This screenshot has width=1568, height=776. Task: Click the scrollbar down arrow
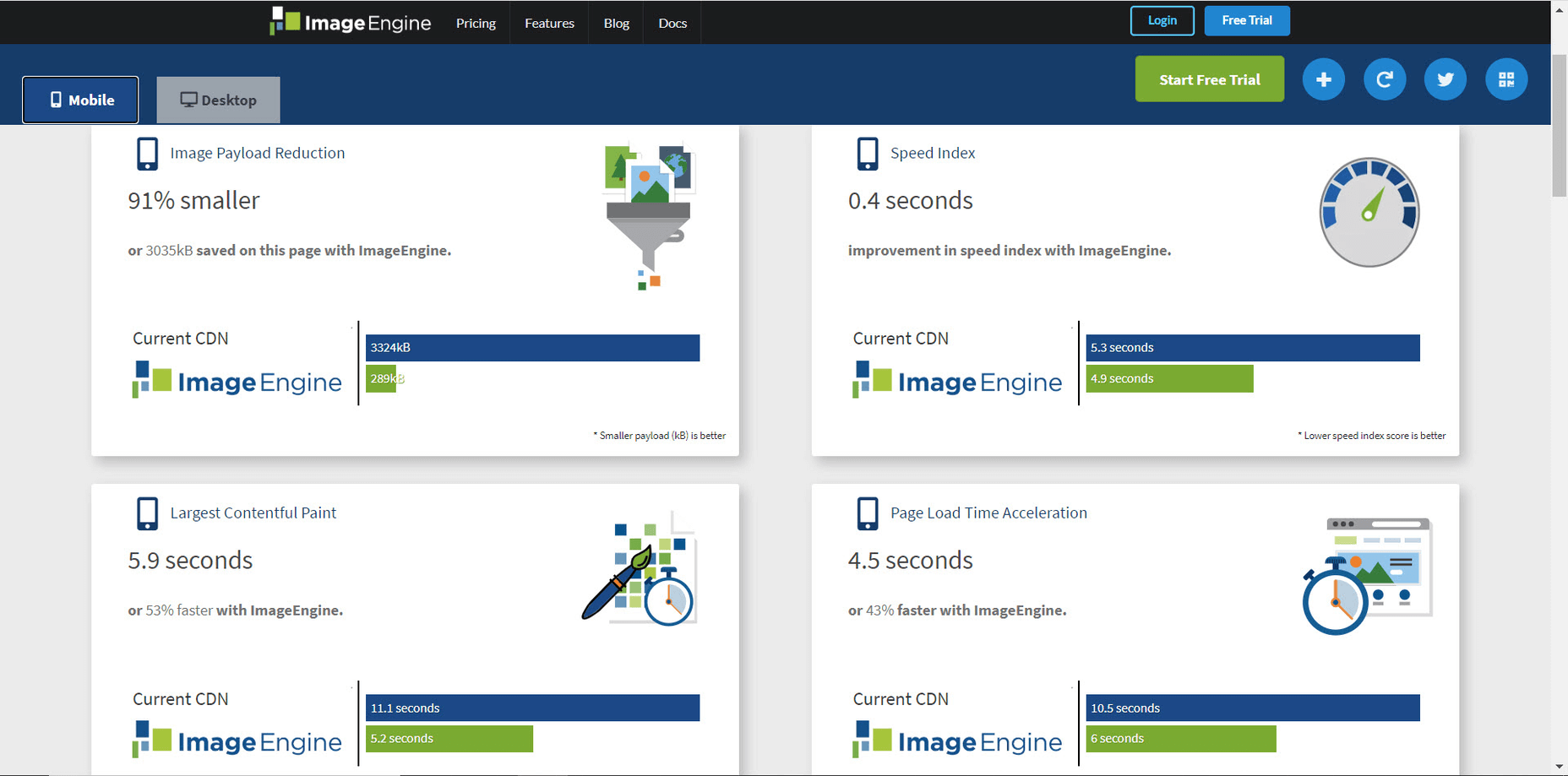tap(1560, 768)
